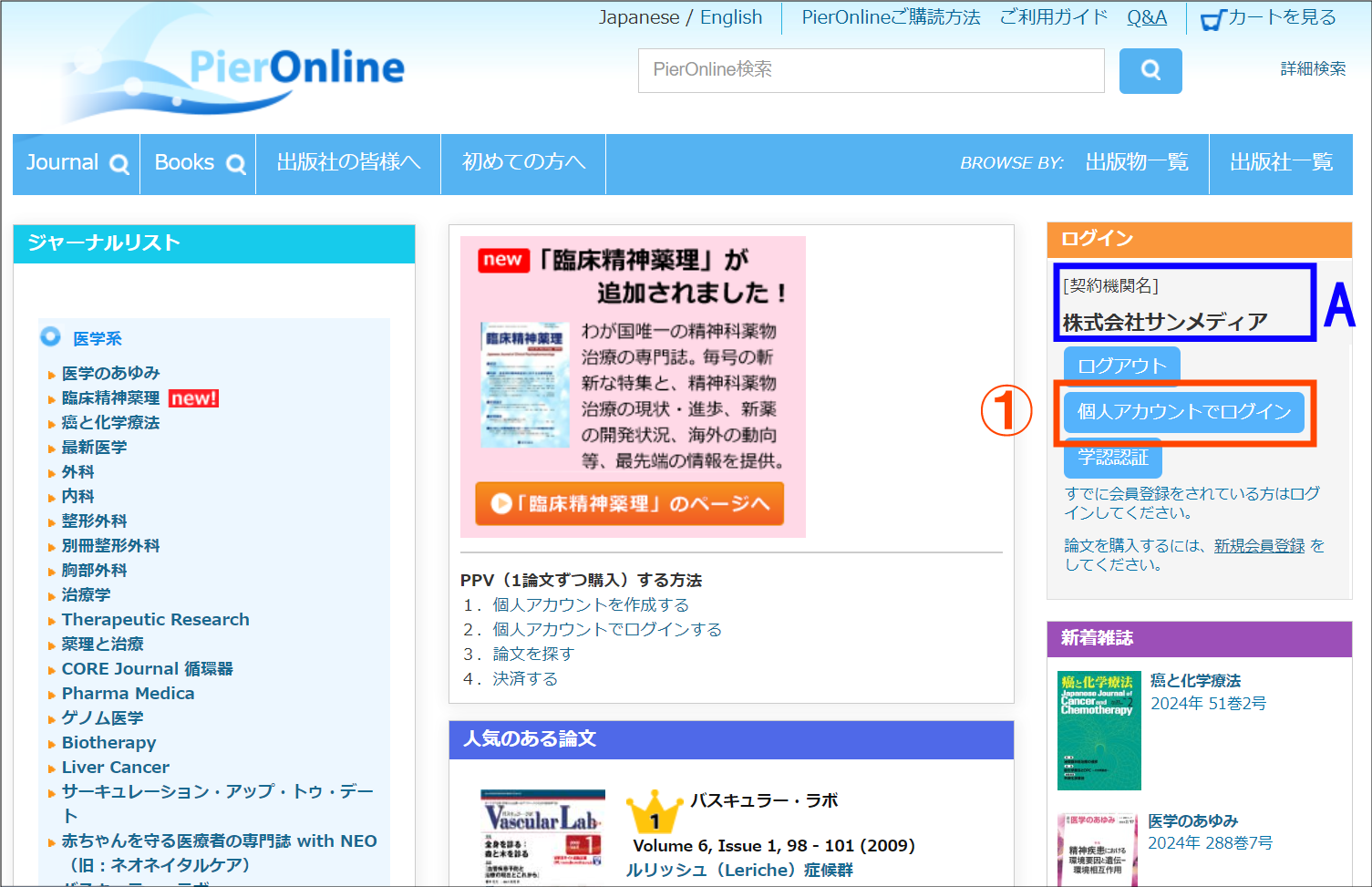This screenshot has width=1372, height=887.
Task: Click the ログアウト button
Action: (1122, 366)
